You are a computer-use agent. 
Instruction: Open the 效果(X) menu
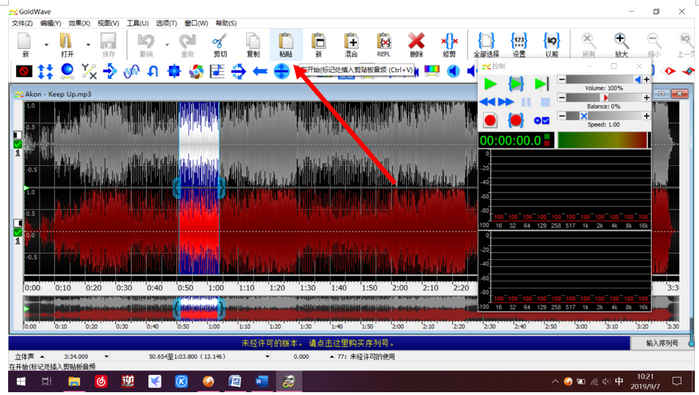click(x=79, y=23)
